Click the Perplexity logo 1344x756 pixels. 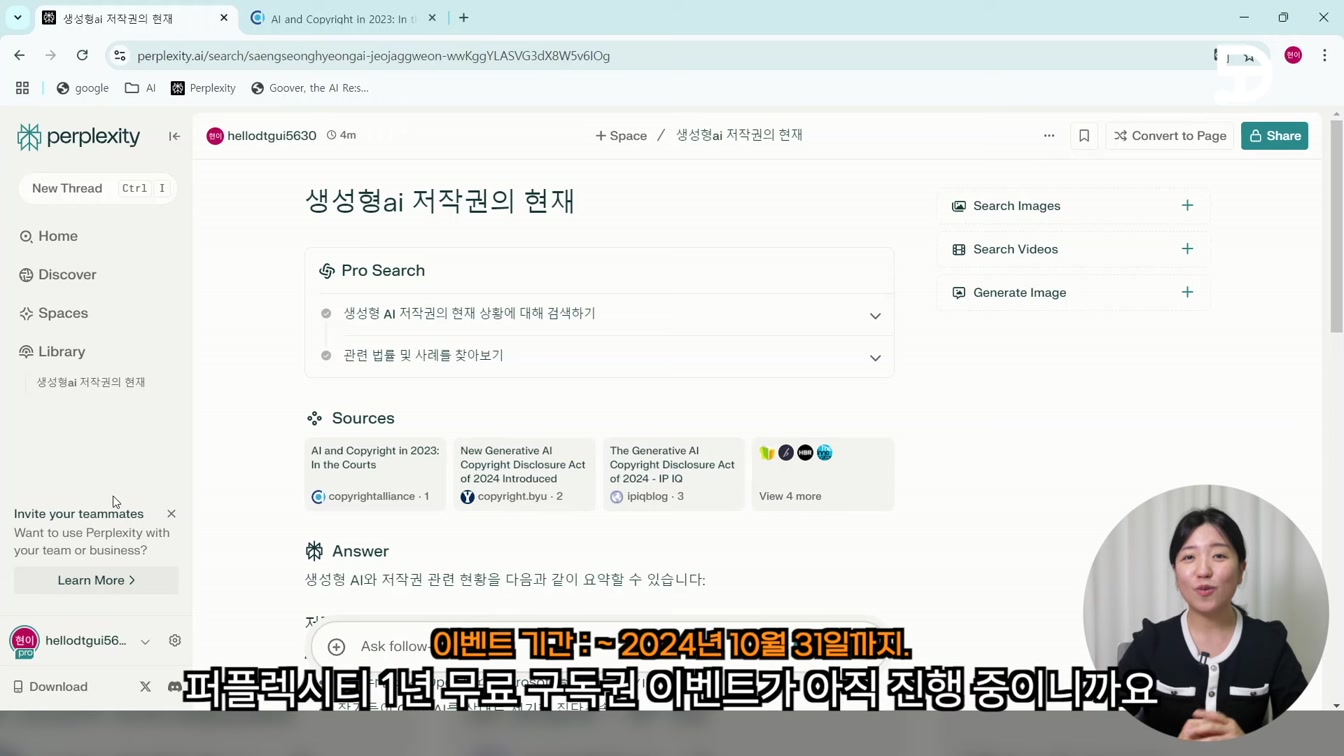(78, 136)
